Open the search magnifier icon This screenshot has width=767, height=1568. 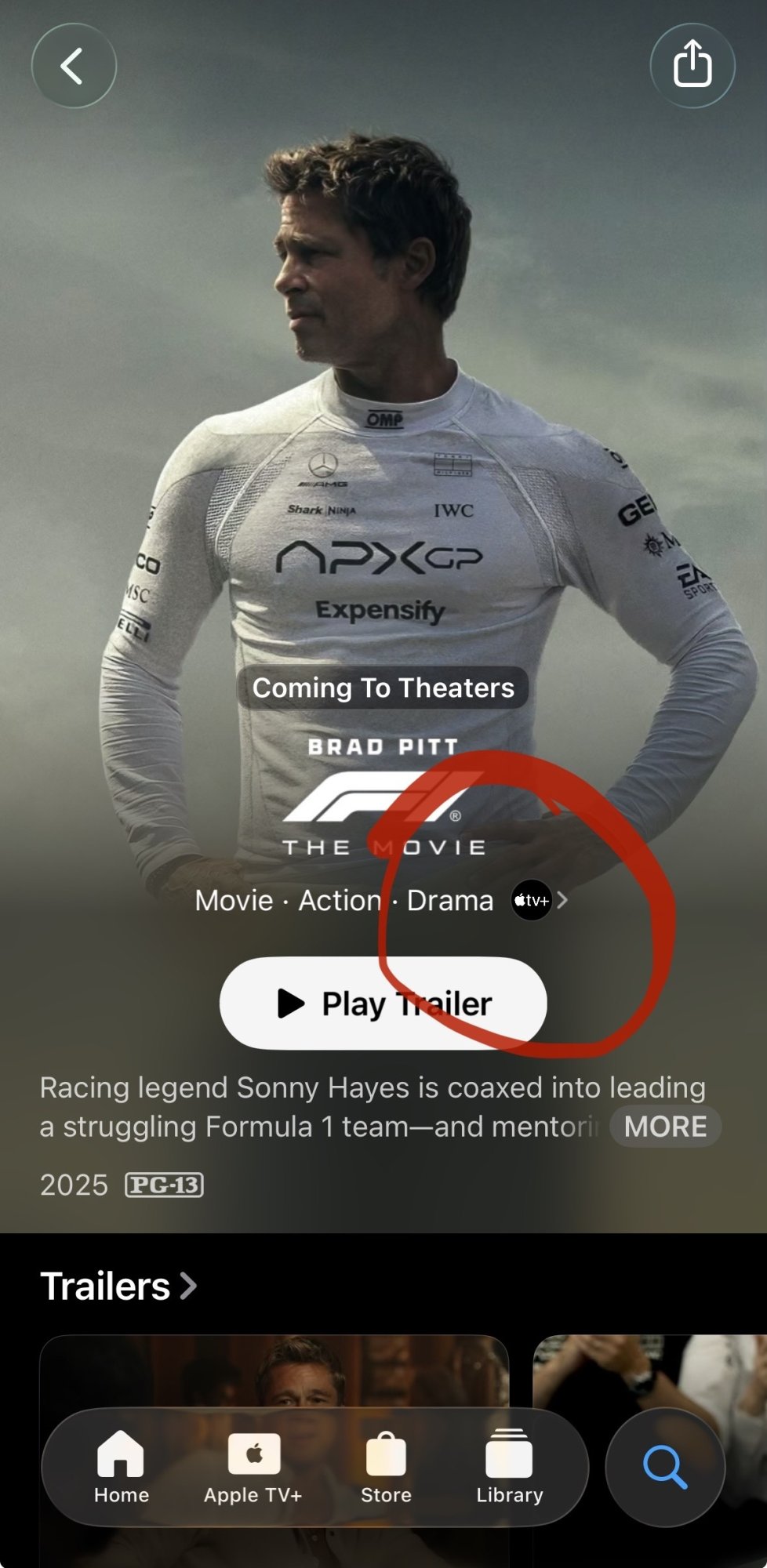click(x=665, y=1467)
